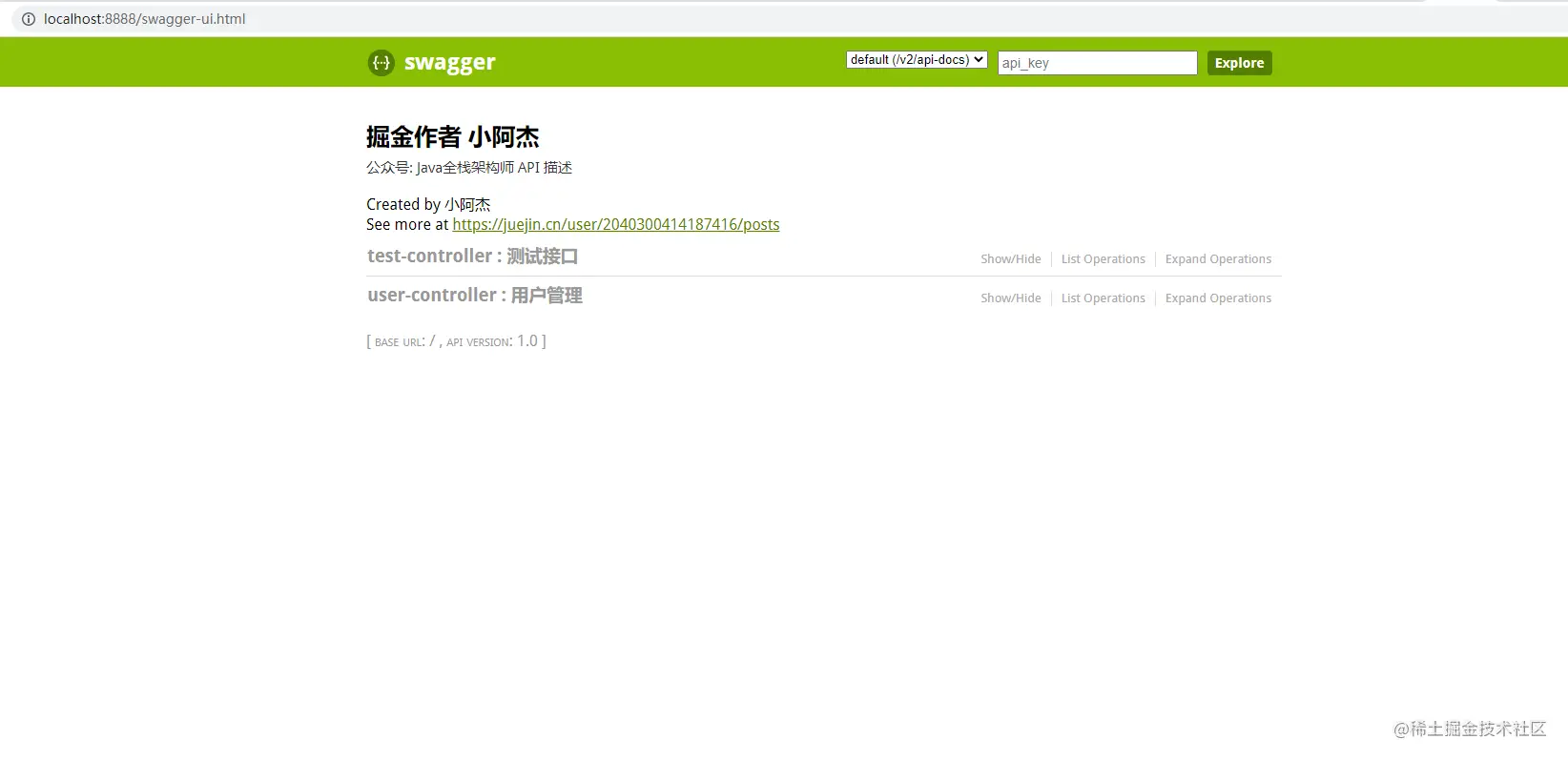Open the juejin.cn user posts link
The image size is (1568, 760).
(x=616, y=224)
